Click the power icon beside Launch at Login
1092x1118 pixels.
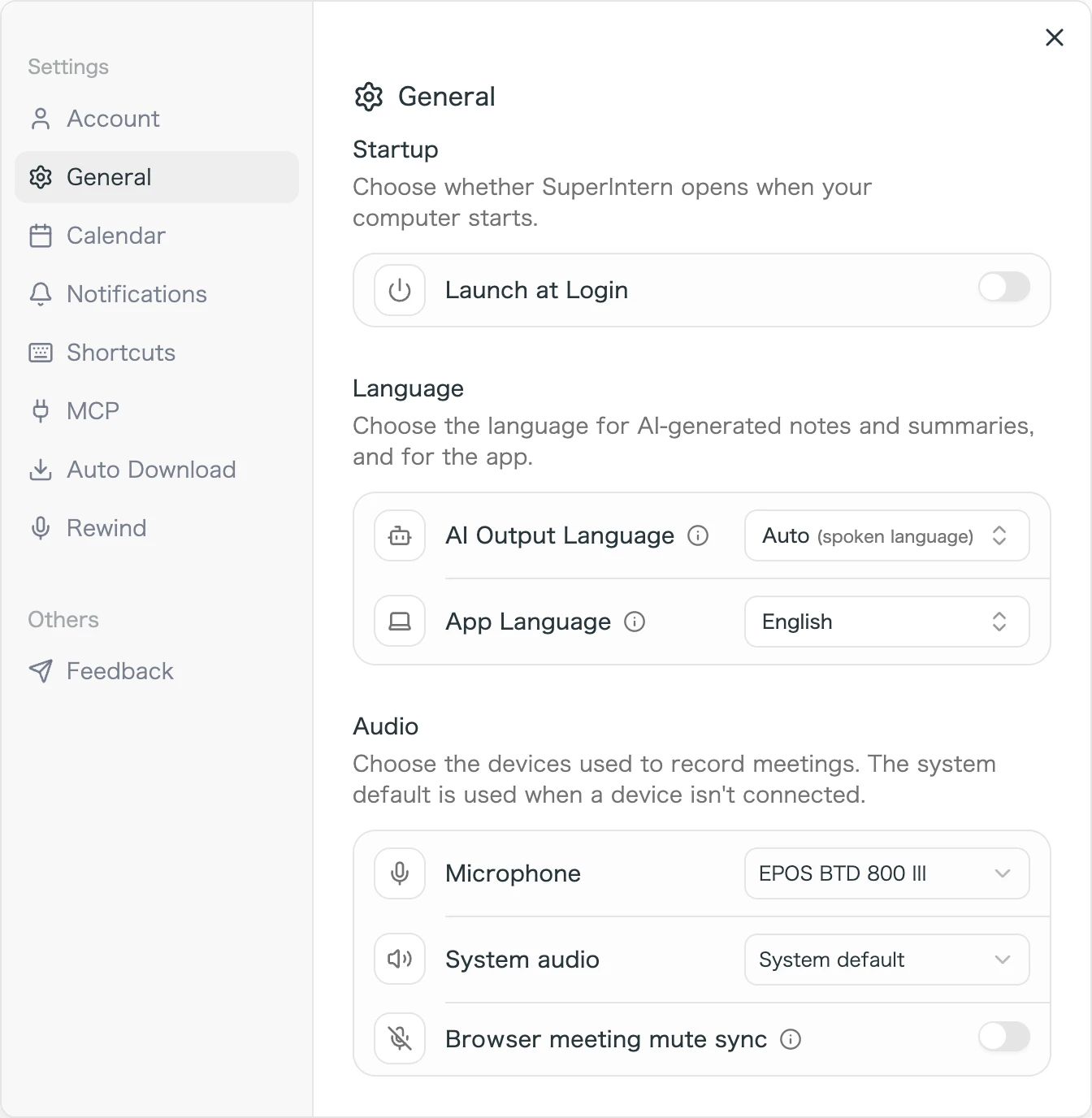pos(400,290)
